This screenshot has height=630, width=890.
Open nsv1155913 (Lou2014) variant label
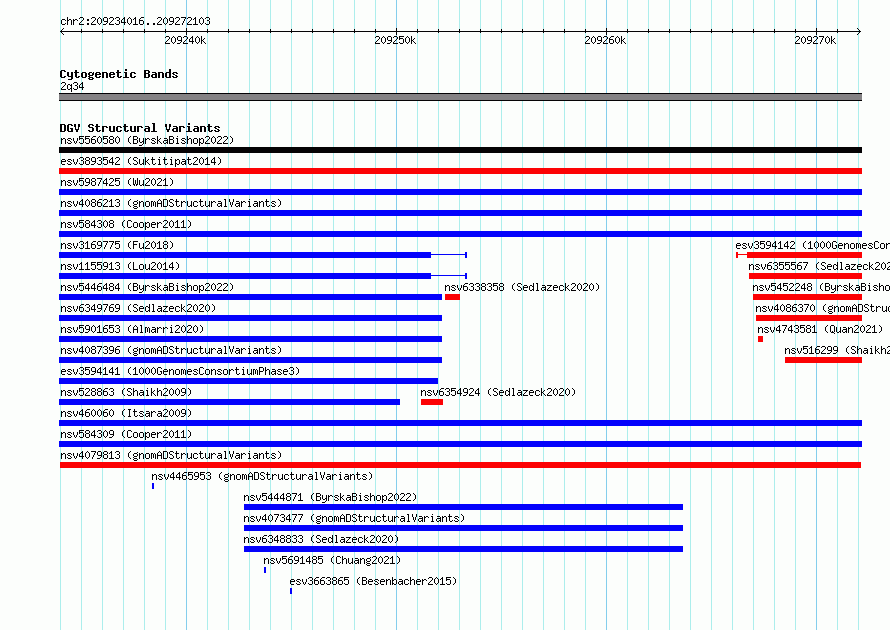[120, 266]
